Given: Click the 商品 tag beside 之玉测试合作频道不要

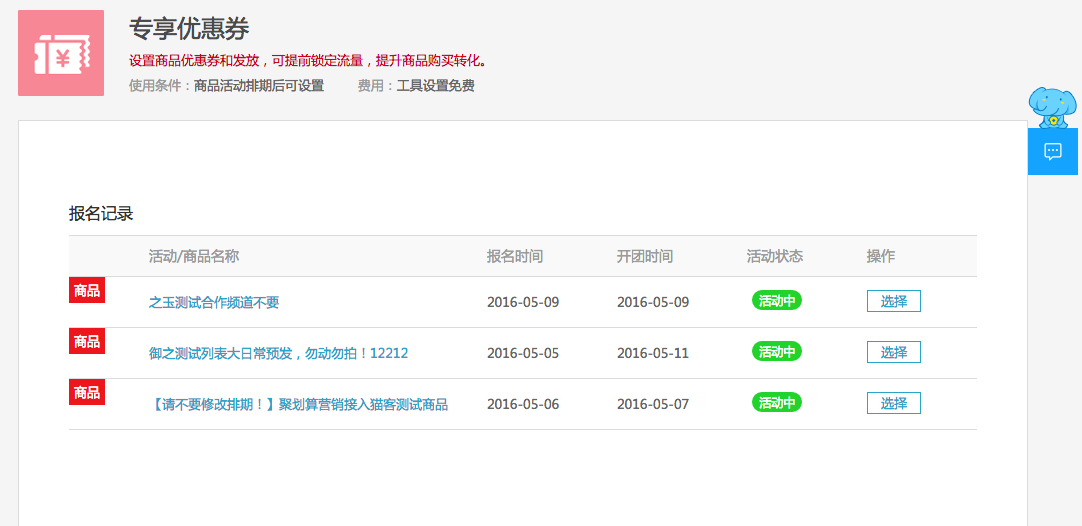Looking at the screenshot, I should tap(87, 290).
